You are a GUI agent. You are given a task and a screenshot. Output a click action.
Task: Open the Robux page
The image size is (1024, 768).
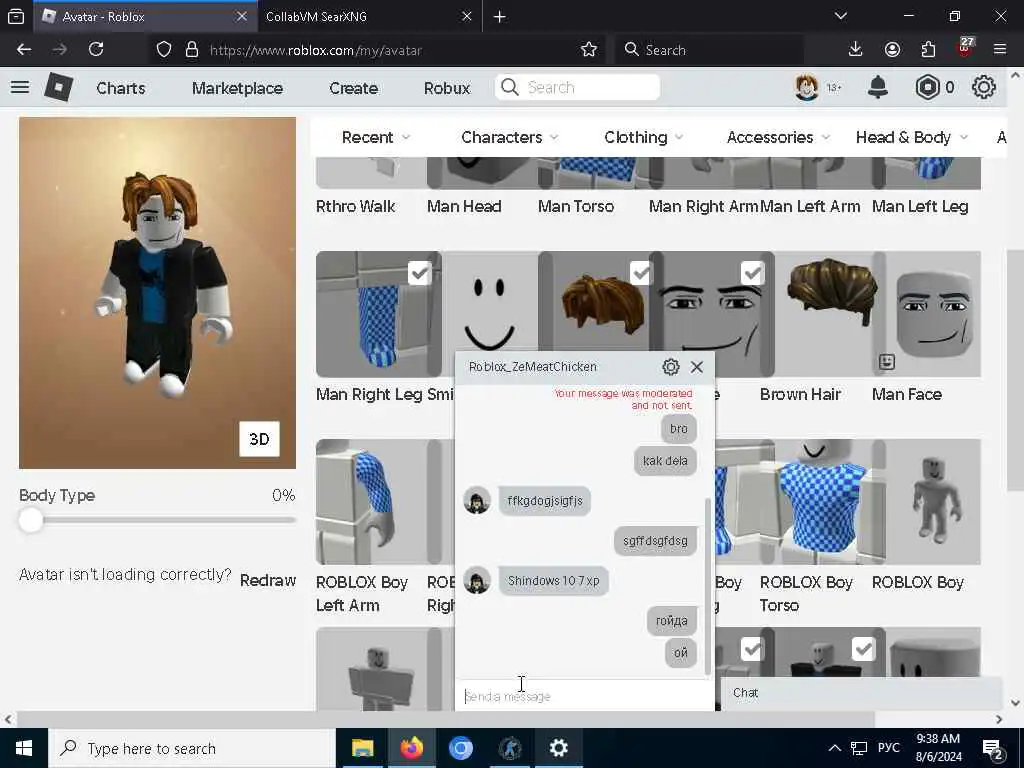pos(447,88)
